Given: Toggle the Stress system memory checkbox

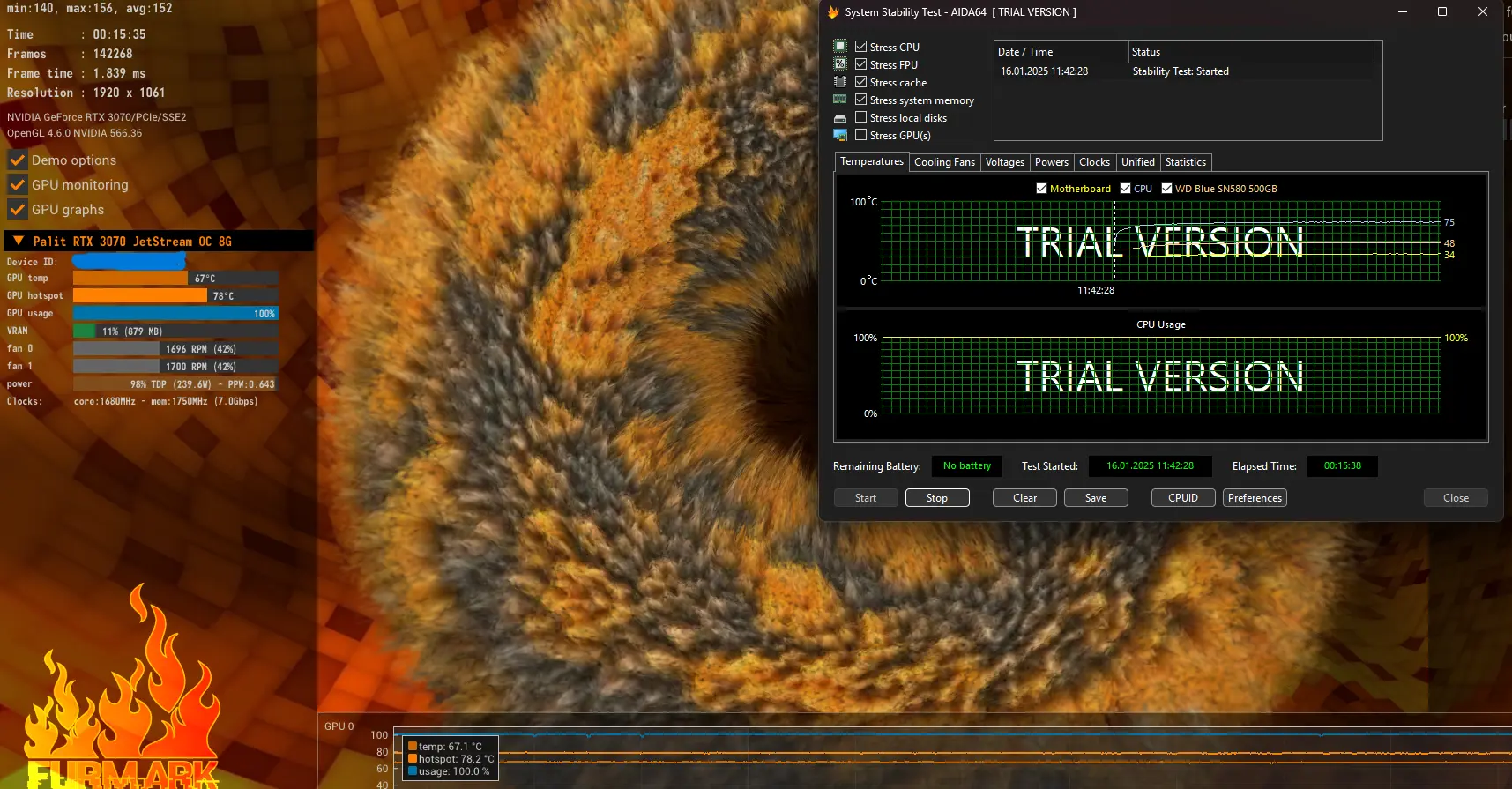Looking at the screenshot, I should pos(861,100).
